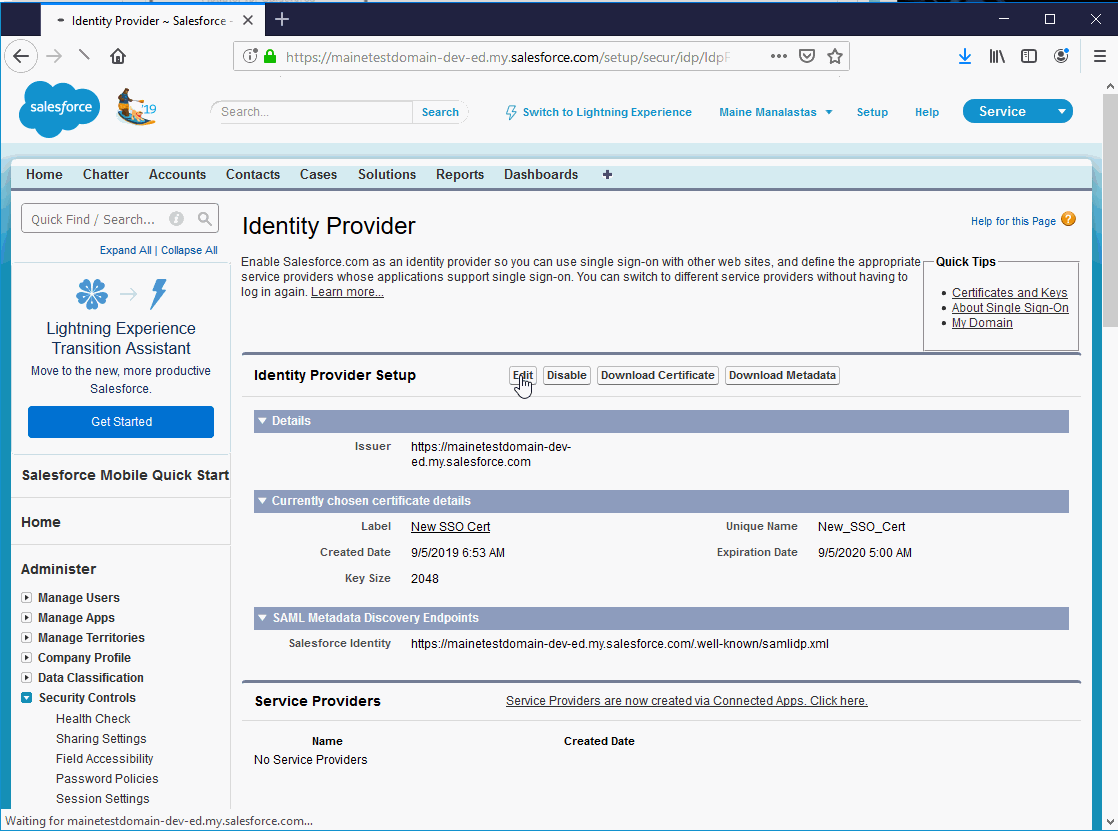Click the padlock icon in the address bar
The width and height of the screenshot is (1118, 831).
tap(268, 57)
